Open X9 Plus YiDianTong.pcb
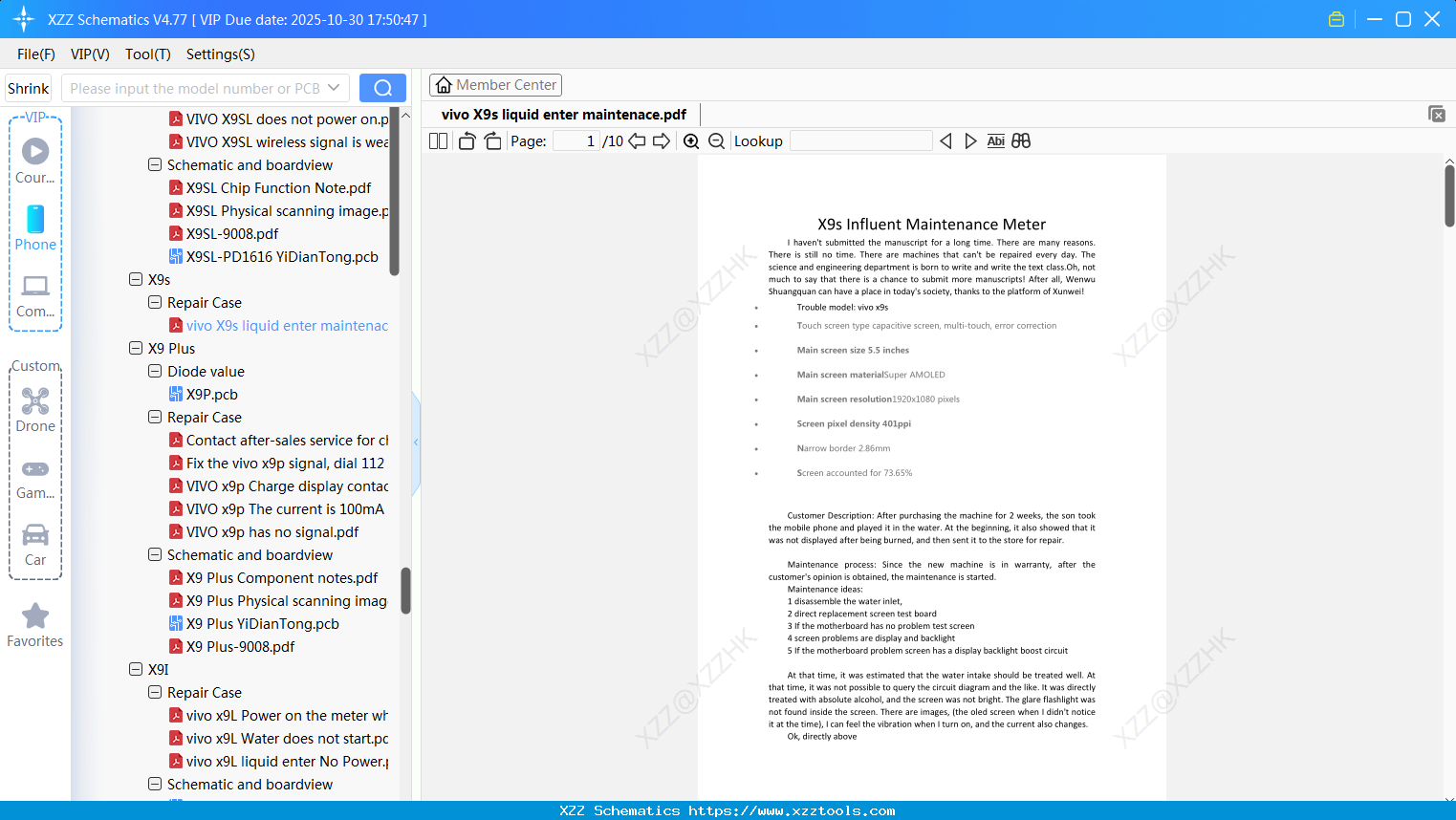Viewport: 1456px width, 820px height. click(254, 624)
